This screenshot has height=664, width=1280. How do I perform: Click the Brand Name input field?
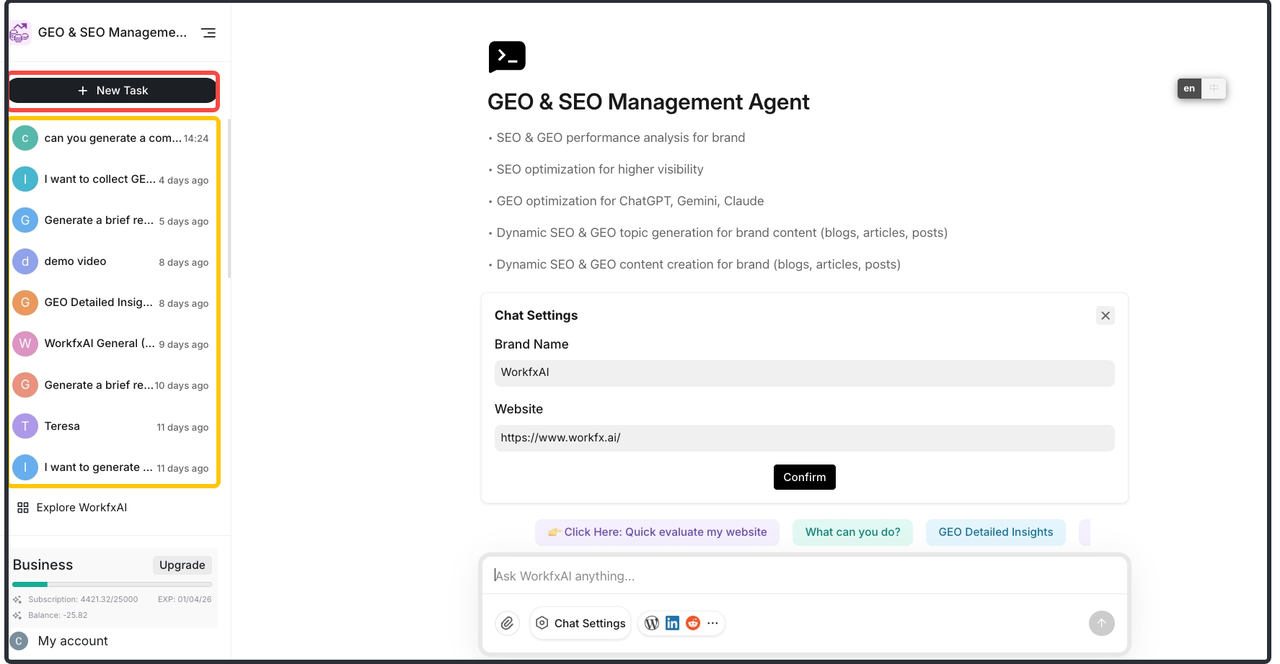(804, 373)
